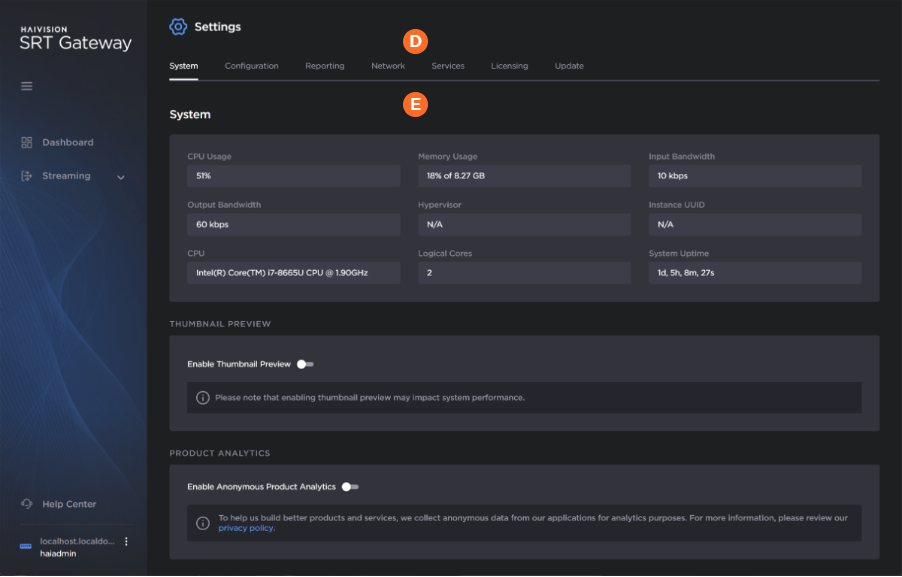Click the Settings gear icon
Viewport: 902px width, 577px height.
179,27
